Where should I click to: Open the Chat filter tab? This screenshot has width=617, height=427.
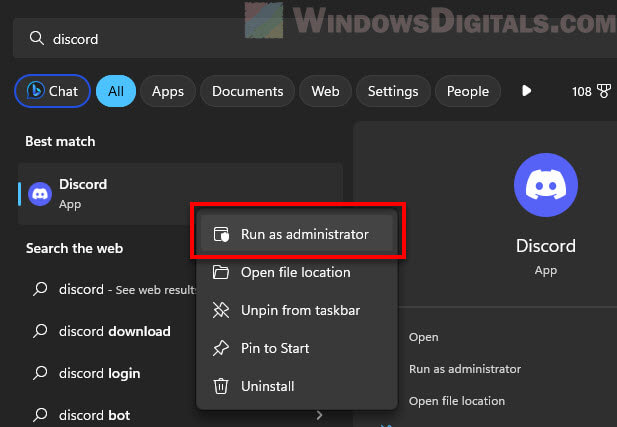[x=52, y=91]
